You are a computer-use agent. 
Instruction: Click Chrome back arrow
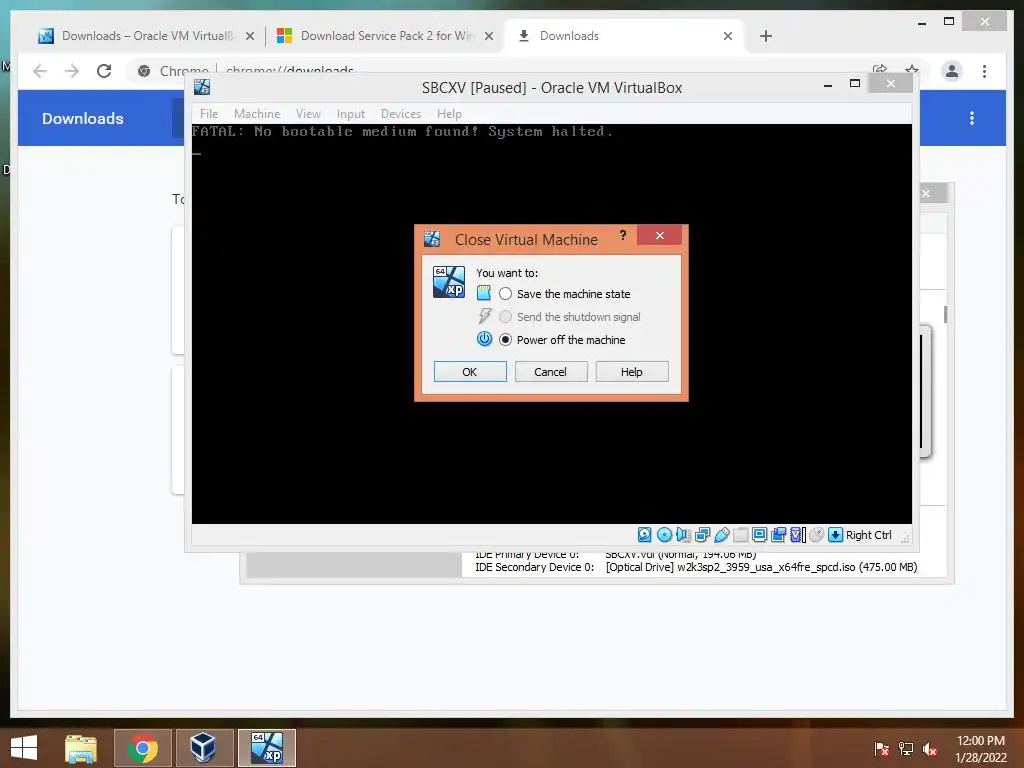coord(40,71)
